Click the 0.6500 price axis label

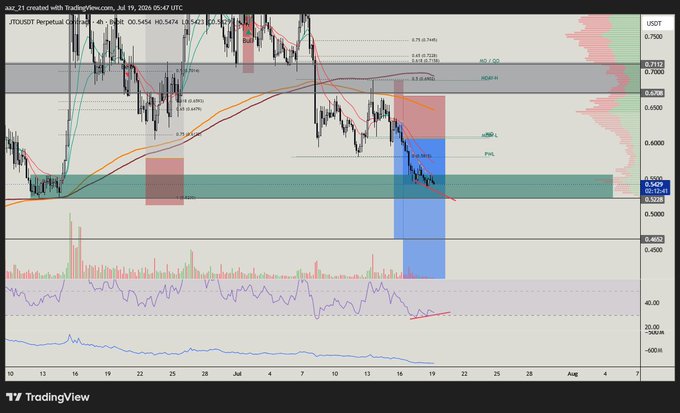pyautogui.click(x=653, y=107)
